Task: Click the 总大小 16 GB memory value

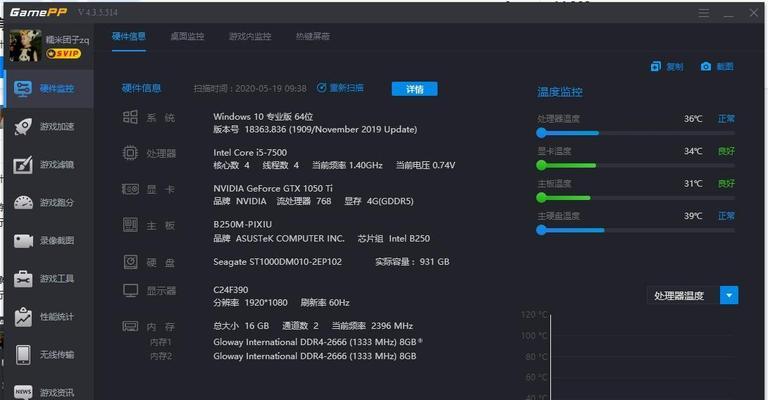Action: (241, 326)
